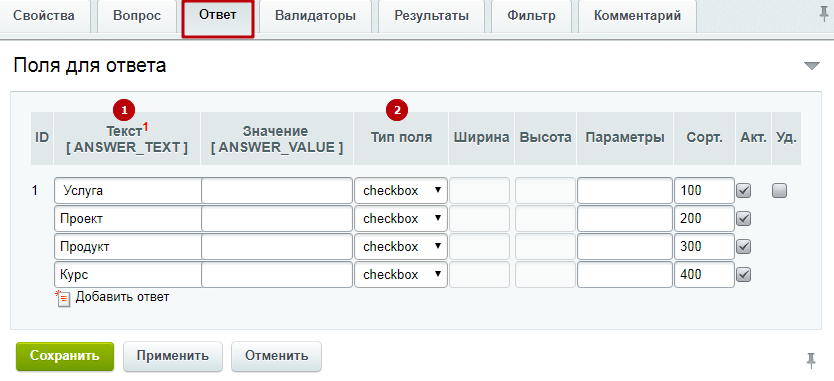Screen dimensions: 834x381
Task: Click the ANSWER_VALUE field for the Курс row
Action: pyautogui.click(x=277, y=275)
